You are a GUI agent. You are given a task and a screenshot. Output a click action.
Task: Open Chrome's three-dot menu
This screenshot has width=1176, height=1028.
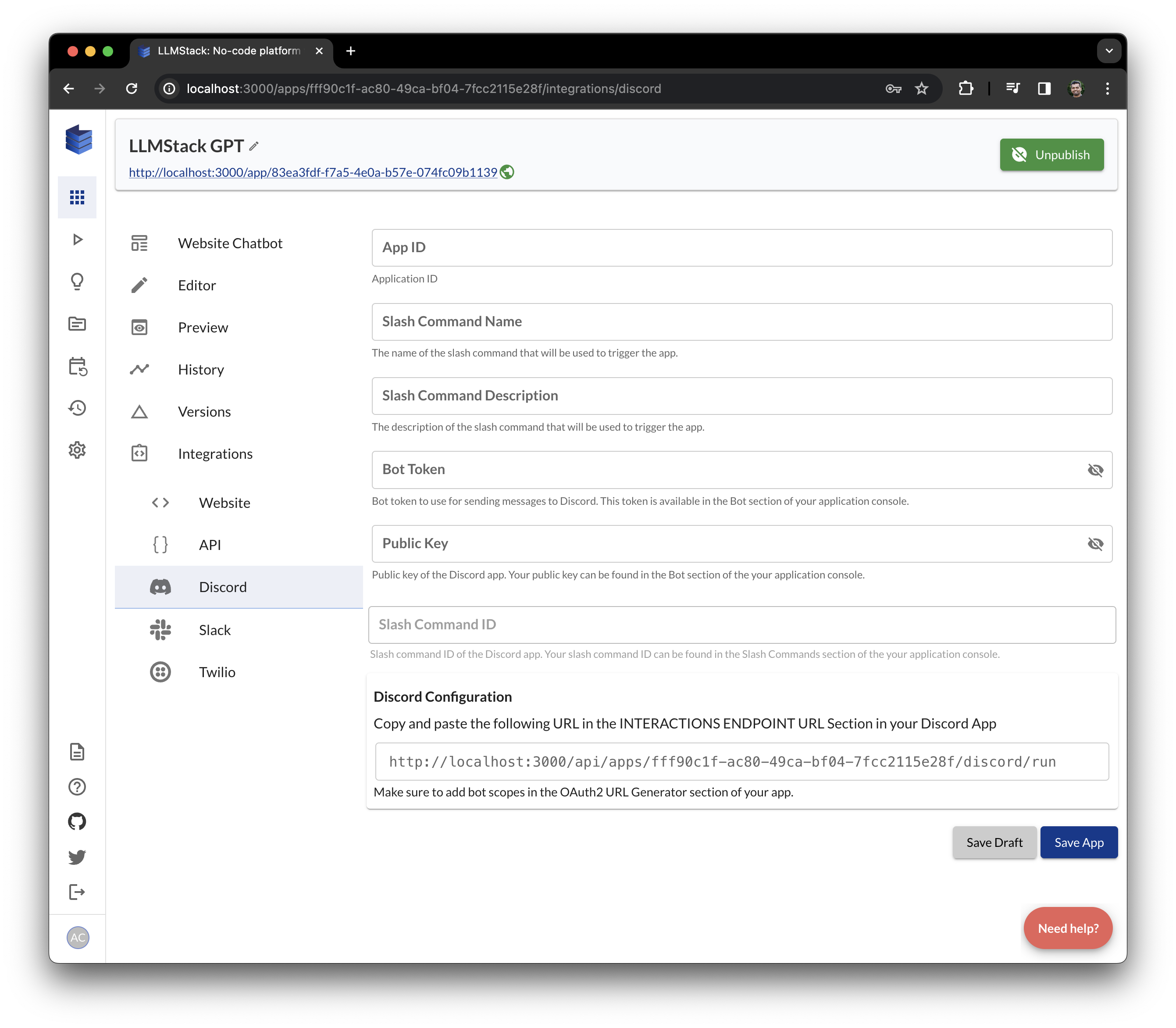click(x=1107, y=88)
